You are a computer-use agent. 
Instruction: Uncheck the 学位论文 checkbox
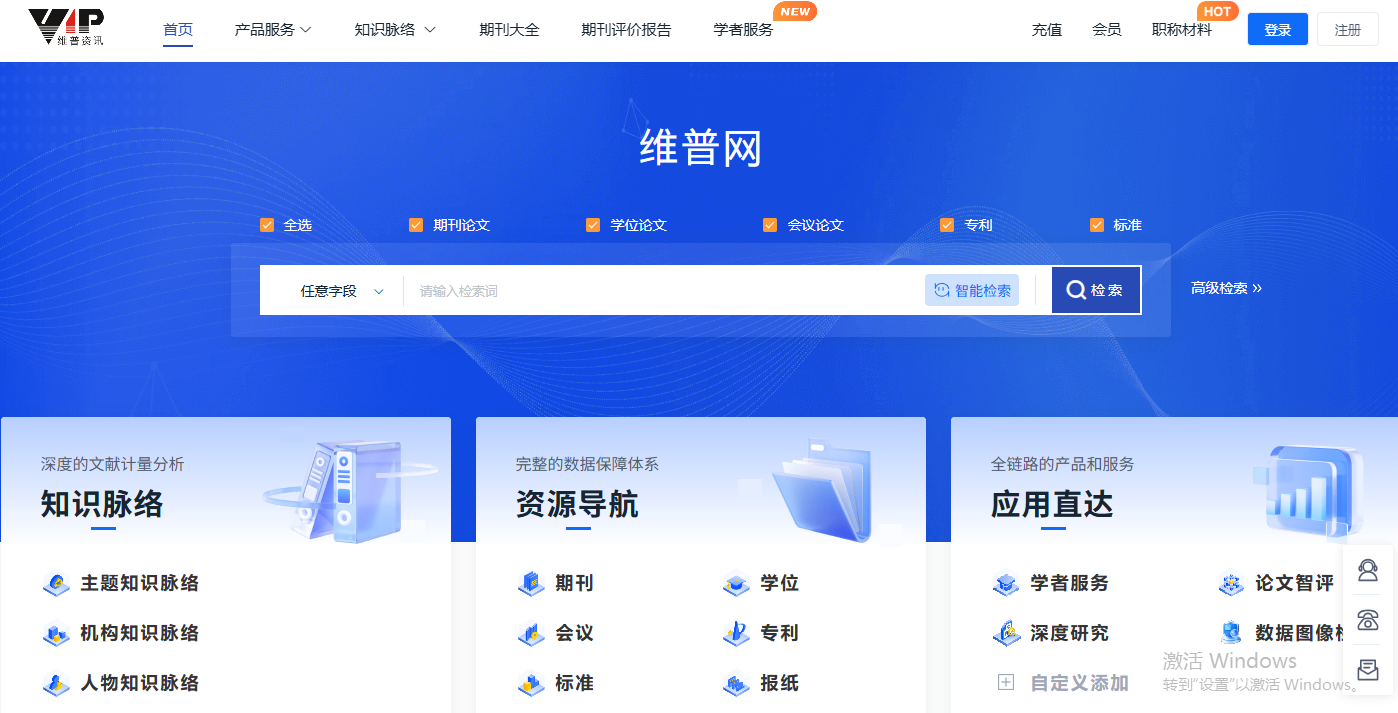[593, 225]
